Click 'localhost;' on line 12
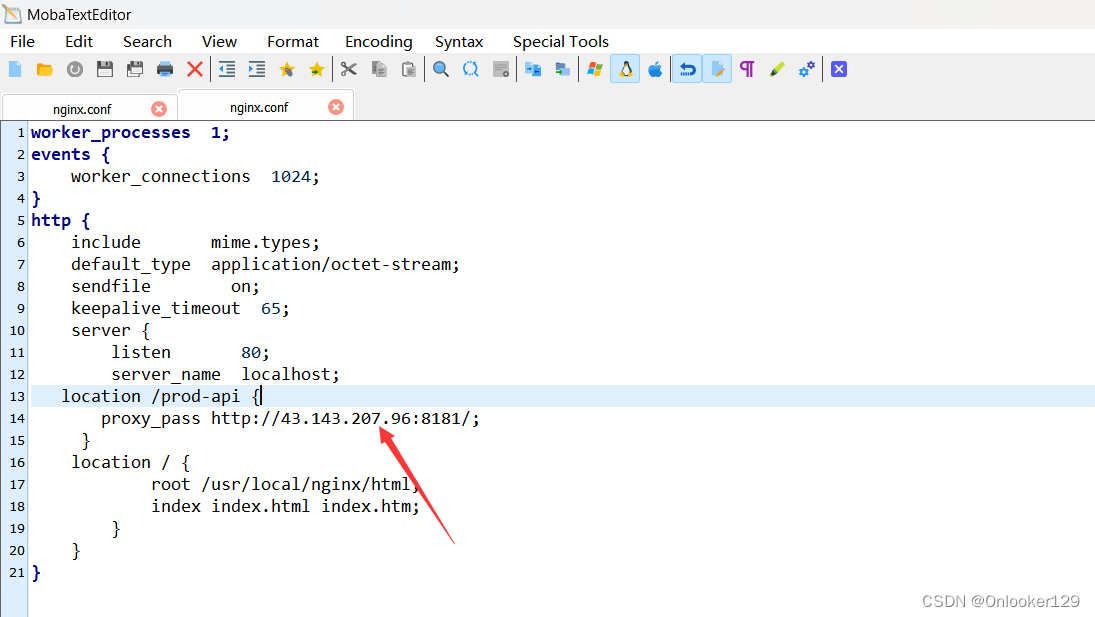Viewport: 1095px width, 617px height. pos(291,374)
